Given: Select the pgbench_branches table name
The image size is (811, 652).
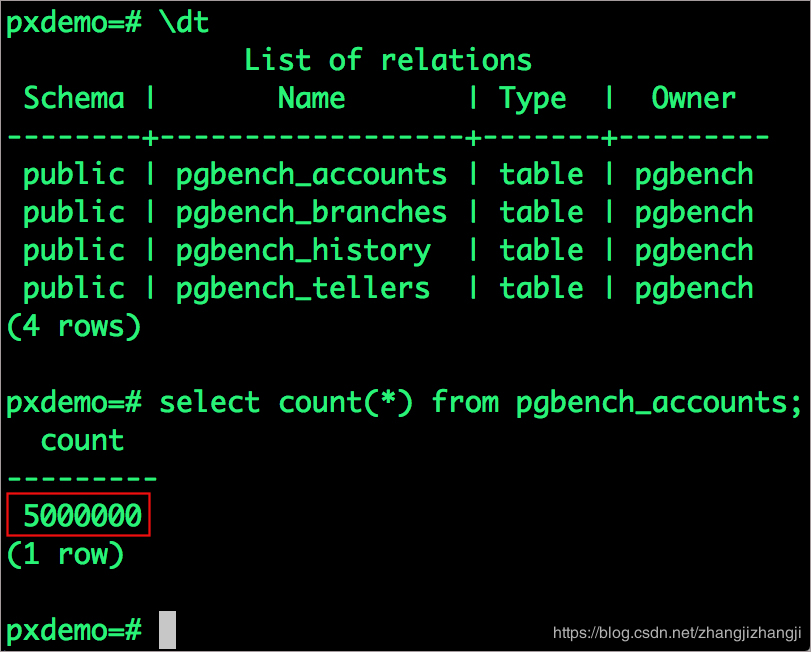Looking at the screenshot, I should point(311,213).
